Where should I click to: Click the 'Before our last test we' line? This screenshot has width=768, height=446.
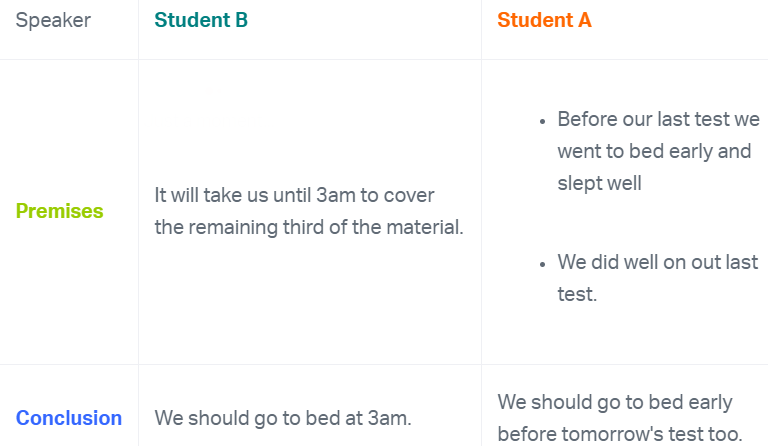[x=658, y=119]
